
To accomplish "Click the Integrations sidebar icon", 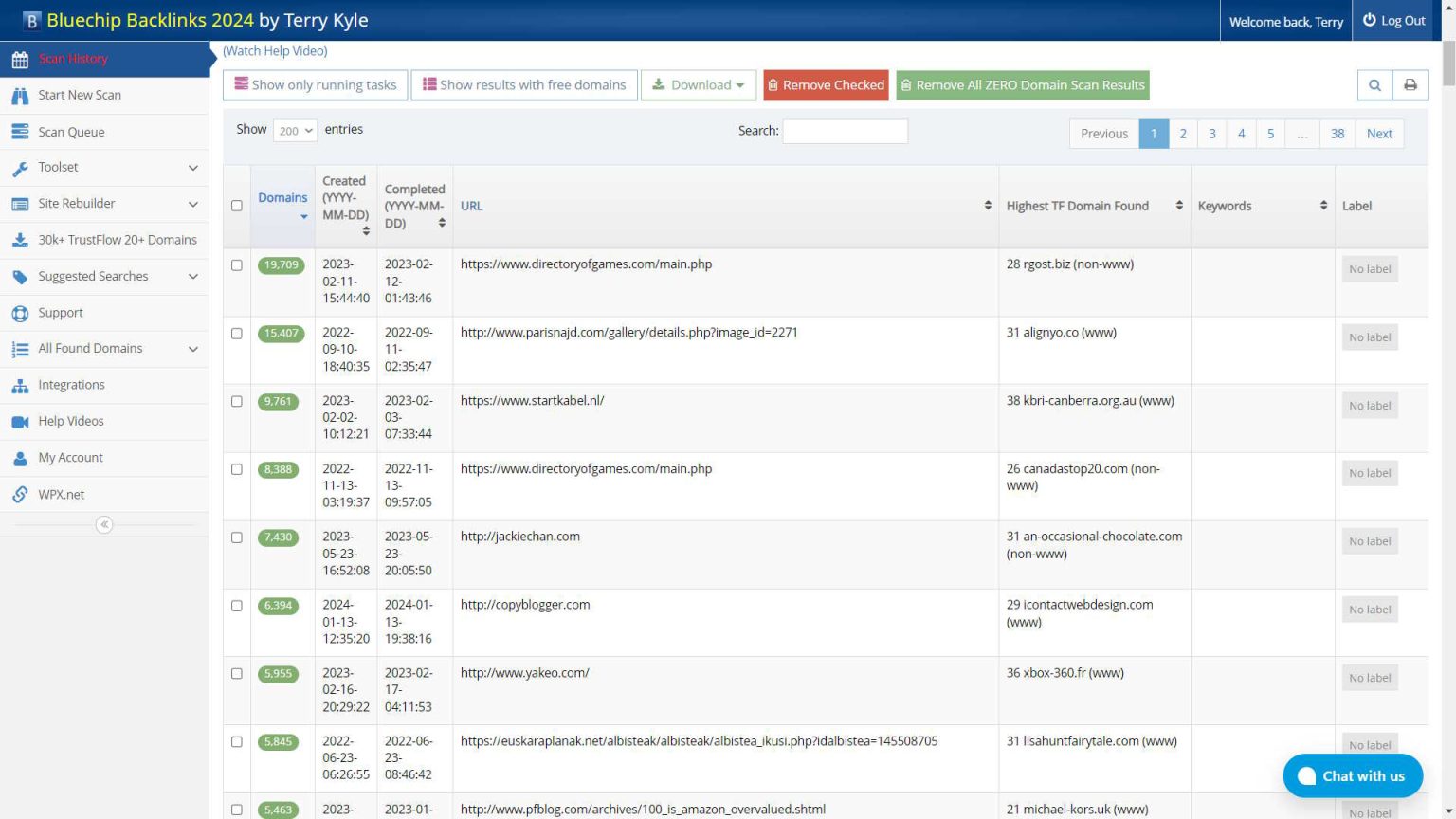I will [x=20, y=386].
